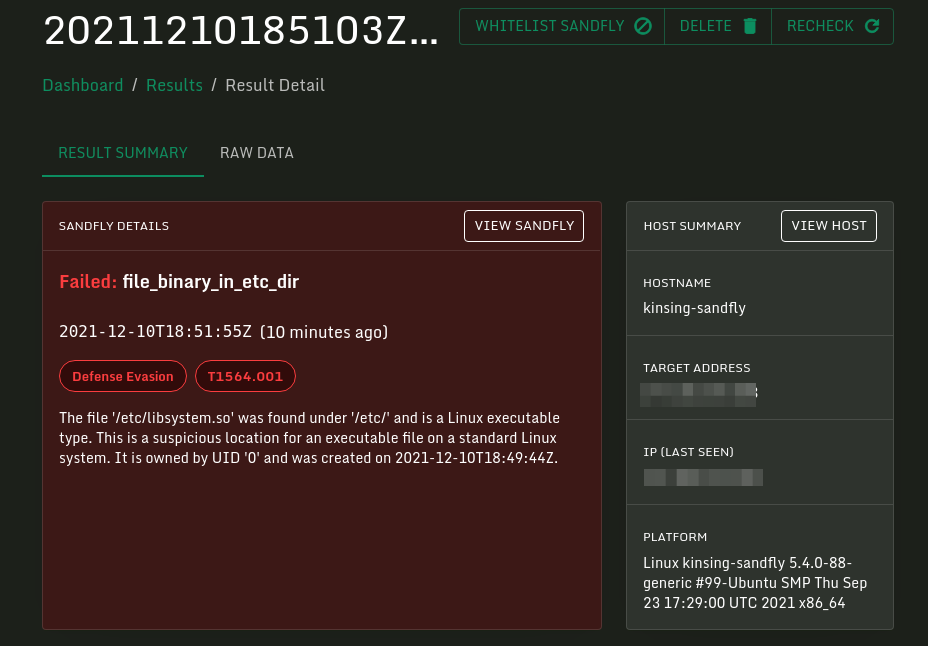Click the blurred Target Address value
Image resolution: width=928 pixels, height=646 pixels.
pyautogui.click(x=698, y=395)
